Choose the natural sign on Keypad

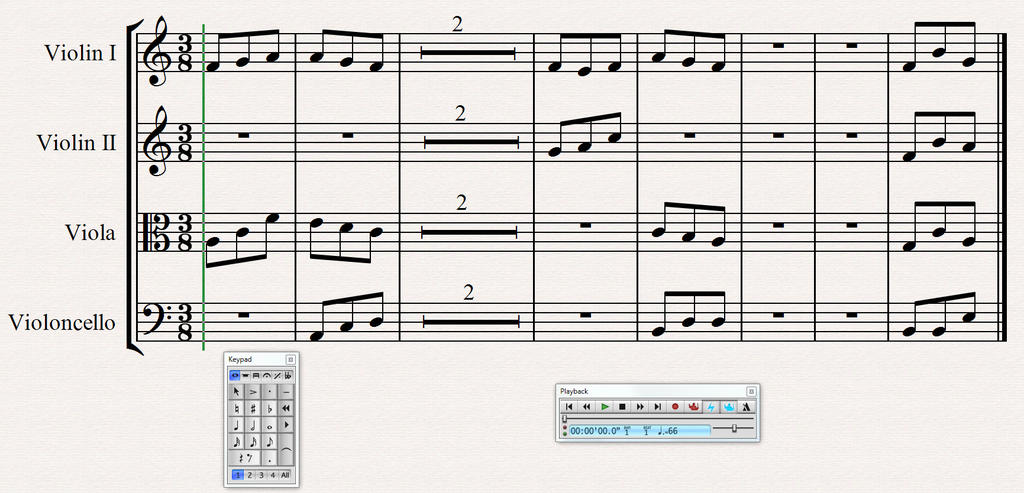236,408
